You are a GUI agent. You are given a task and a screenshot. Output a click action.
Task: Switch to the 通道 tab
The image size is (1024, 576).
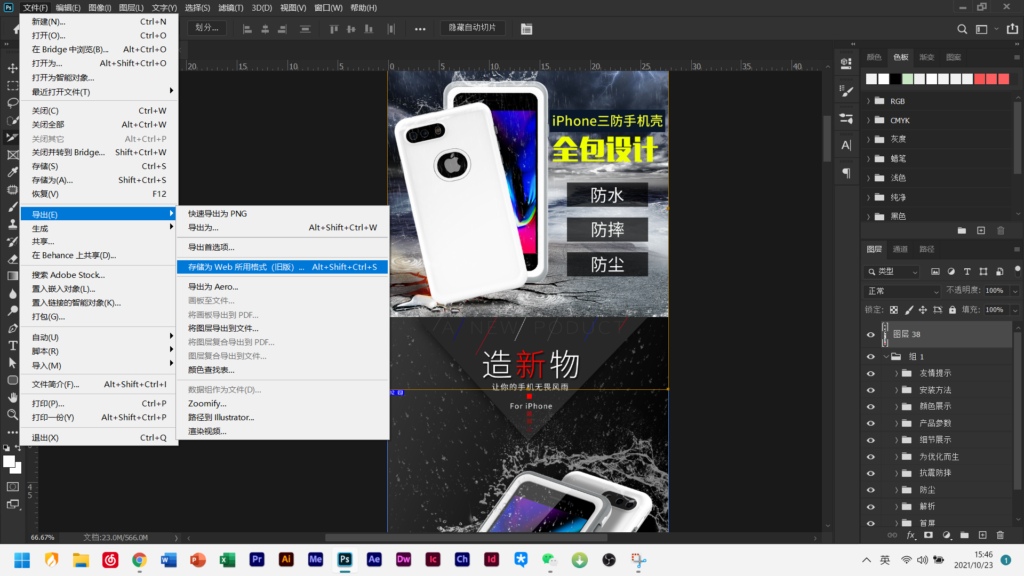[900, 249]
